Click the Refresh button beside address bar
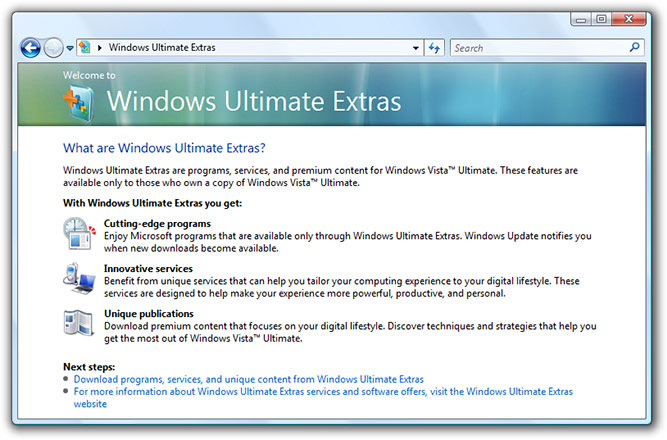 434,48
